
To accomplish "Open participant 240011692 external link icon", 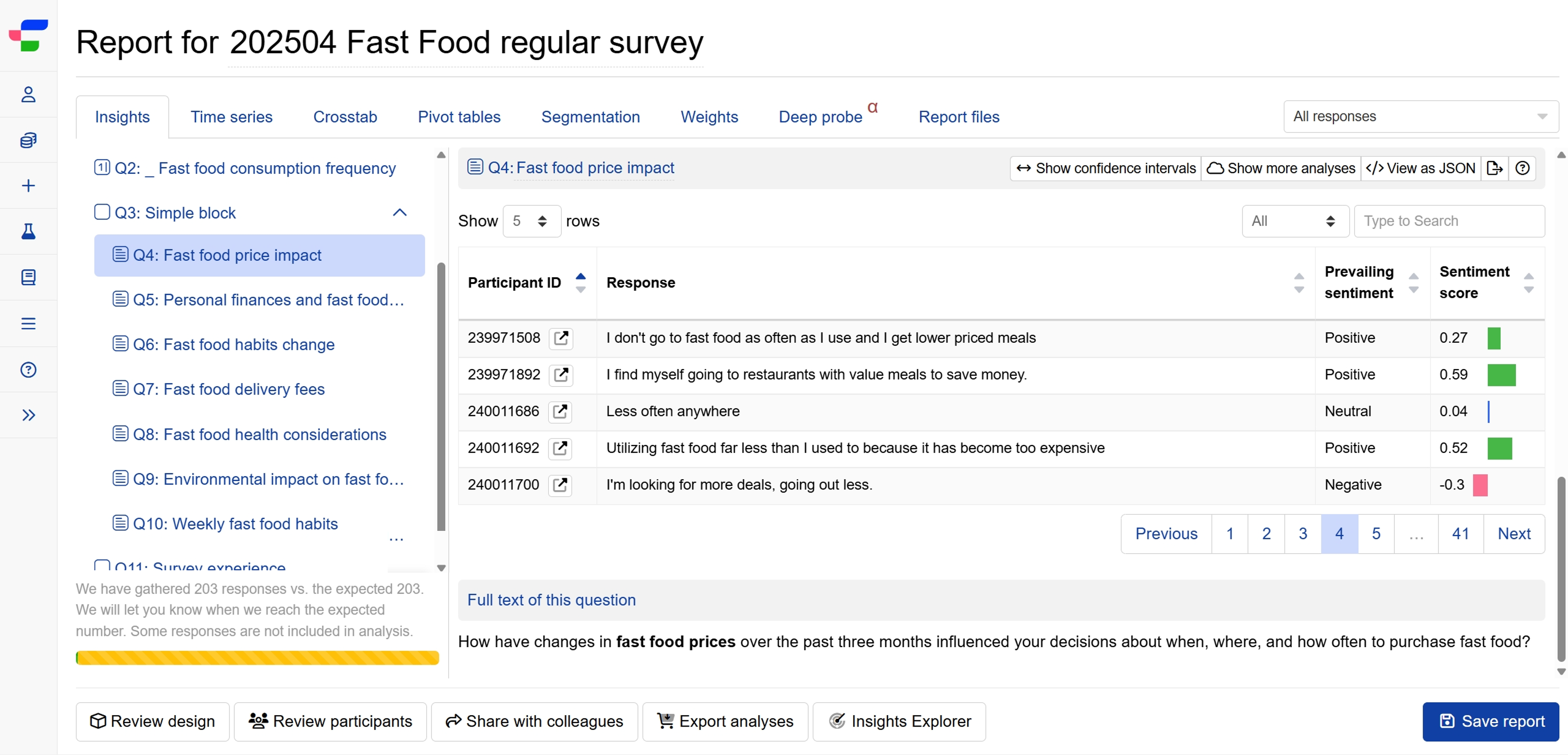I will click(x=559, y=448).
